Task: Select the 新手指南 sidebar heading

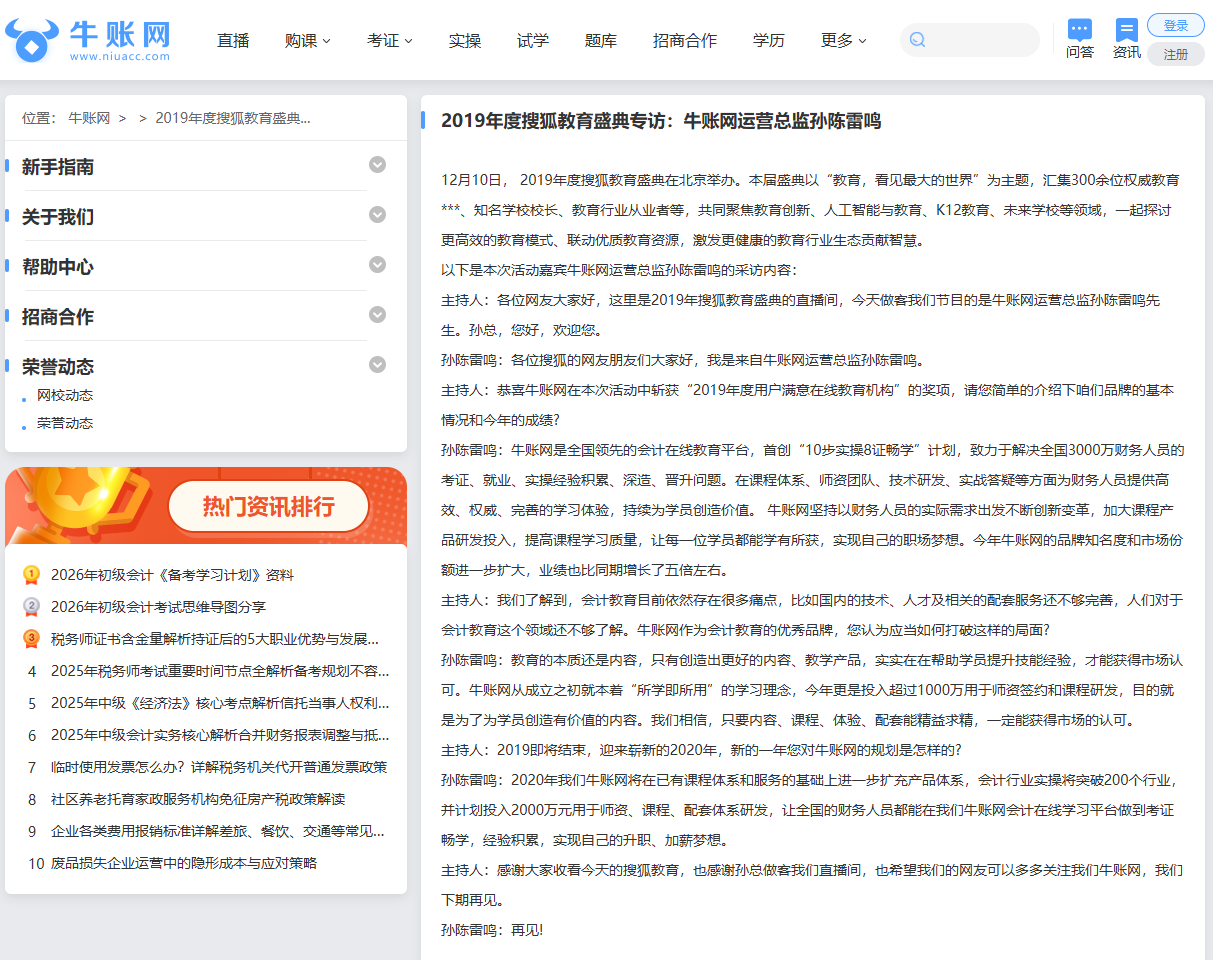Action: point(58,167)
